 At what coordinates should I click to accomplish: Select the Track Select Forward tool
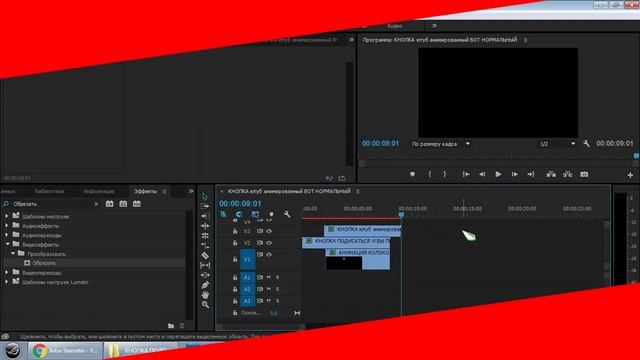[x=205, y=207]
